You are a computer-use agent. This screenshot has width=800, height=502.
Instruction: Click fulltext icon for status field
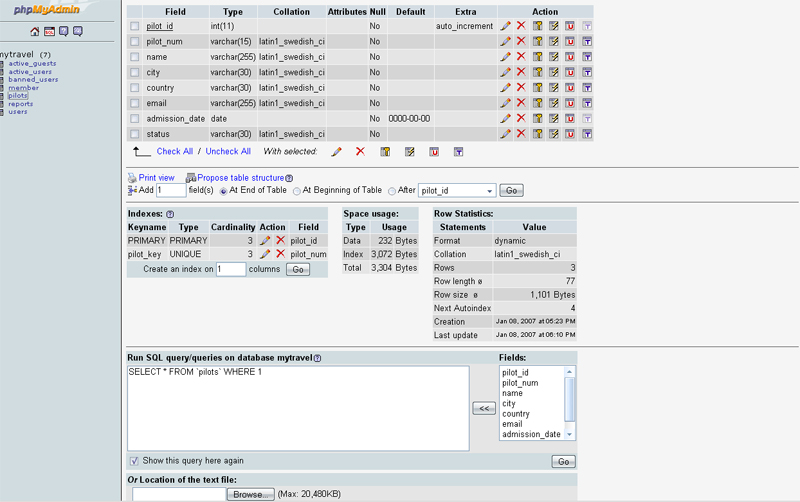586,134
